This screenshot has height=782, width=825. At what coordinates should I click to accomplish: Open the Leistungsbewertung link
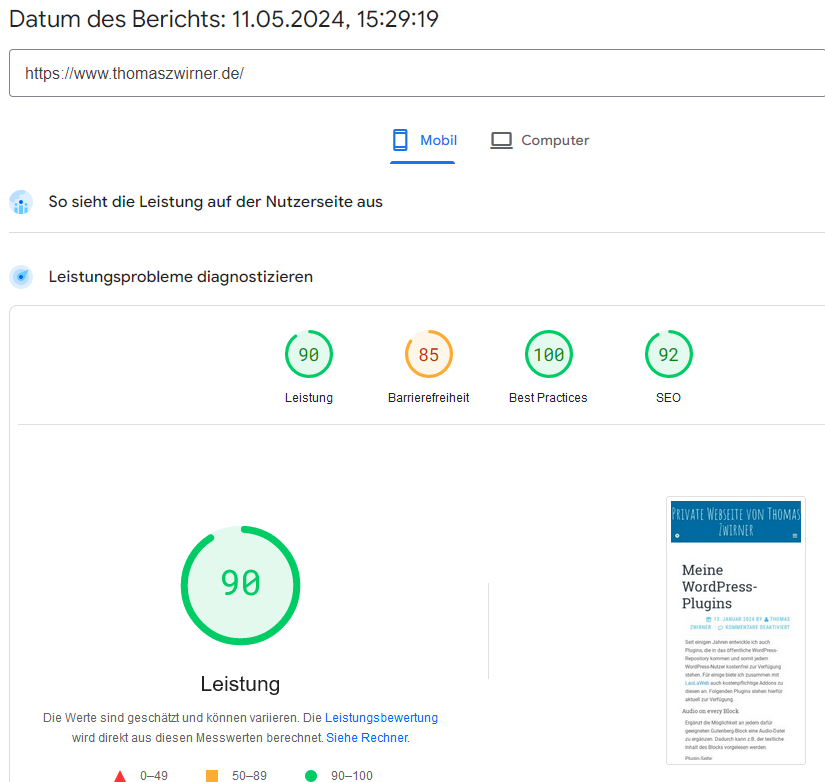[381, 718]
